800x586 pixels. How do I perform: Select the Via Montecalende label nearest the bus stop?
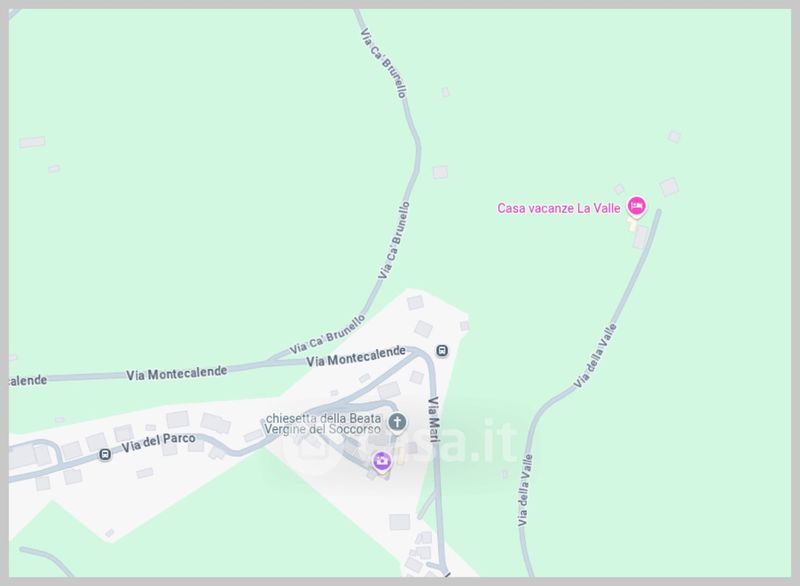(x=356, y=356)
